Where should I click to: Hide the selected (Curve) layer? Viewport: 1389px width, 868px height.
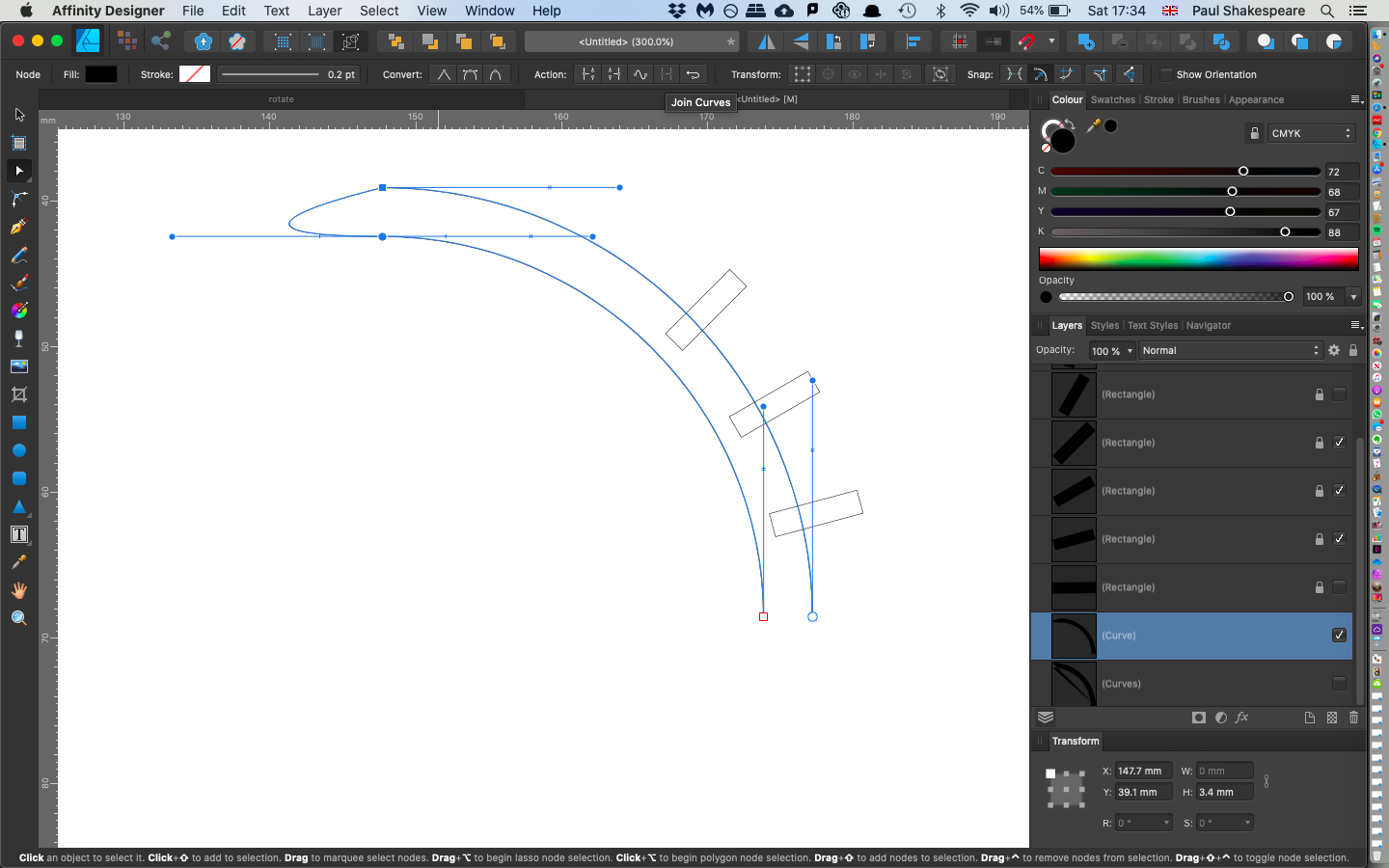point(1339,635)
